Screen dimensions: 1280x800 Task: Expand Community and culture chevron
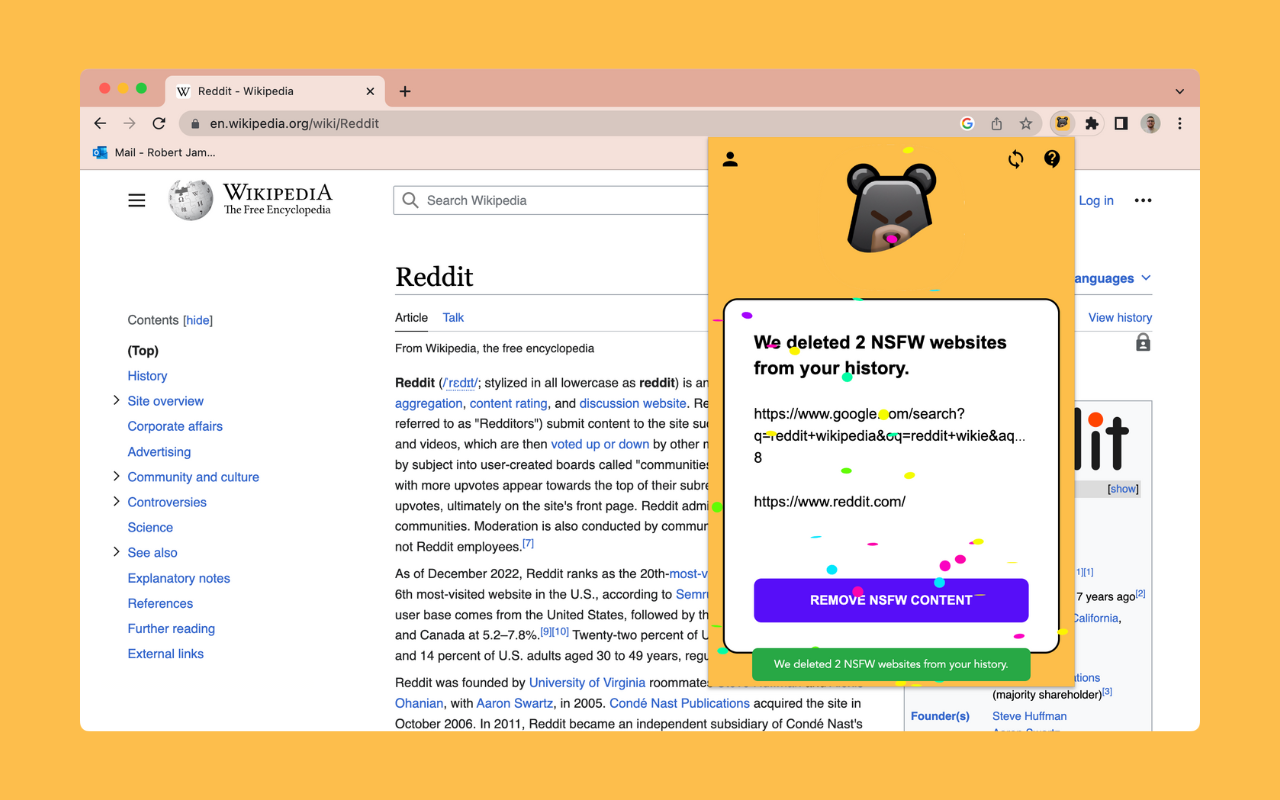tap(116, 476)
